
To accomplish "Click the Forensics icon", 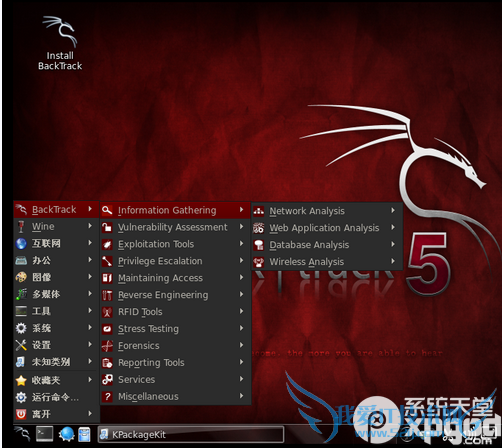I will point(107,346).
